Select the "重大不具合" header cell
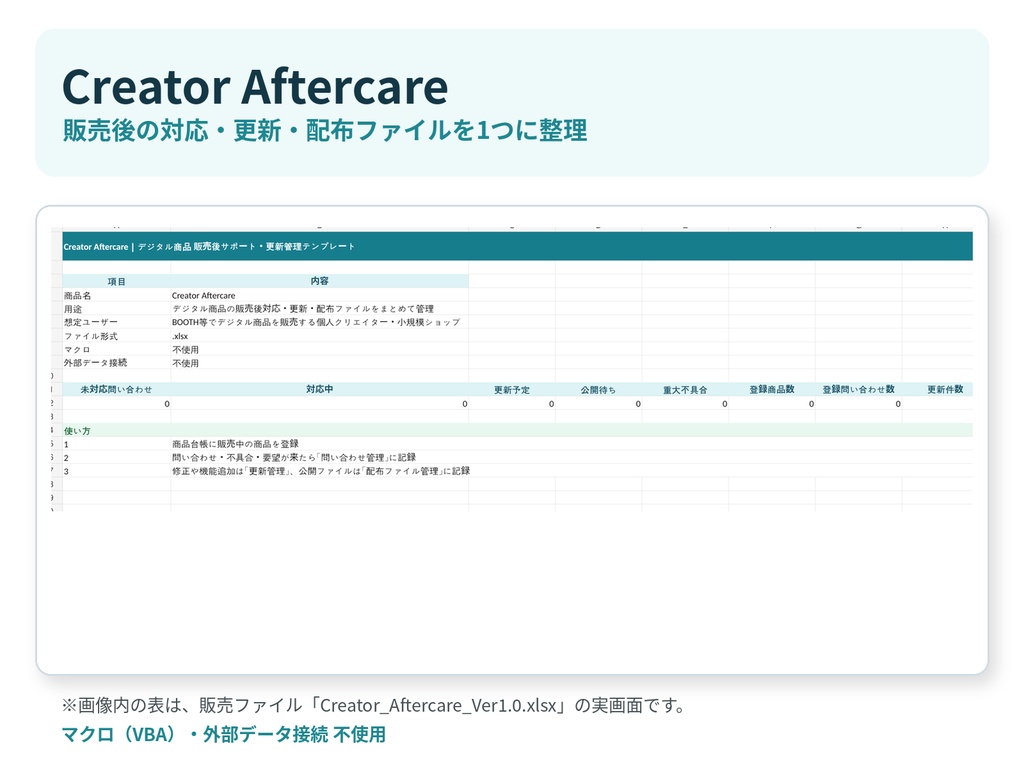This screenshot has height=768, width=1024. tap(685, 390)
